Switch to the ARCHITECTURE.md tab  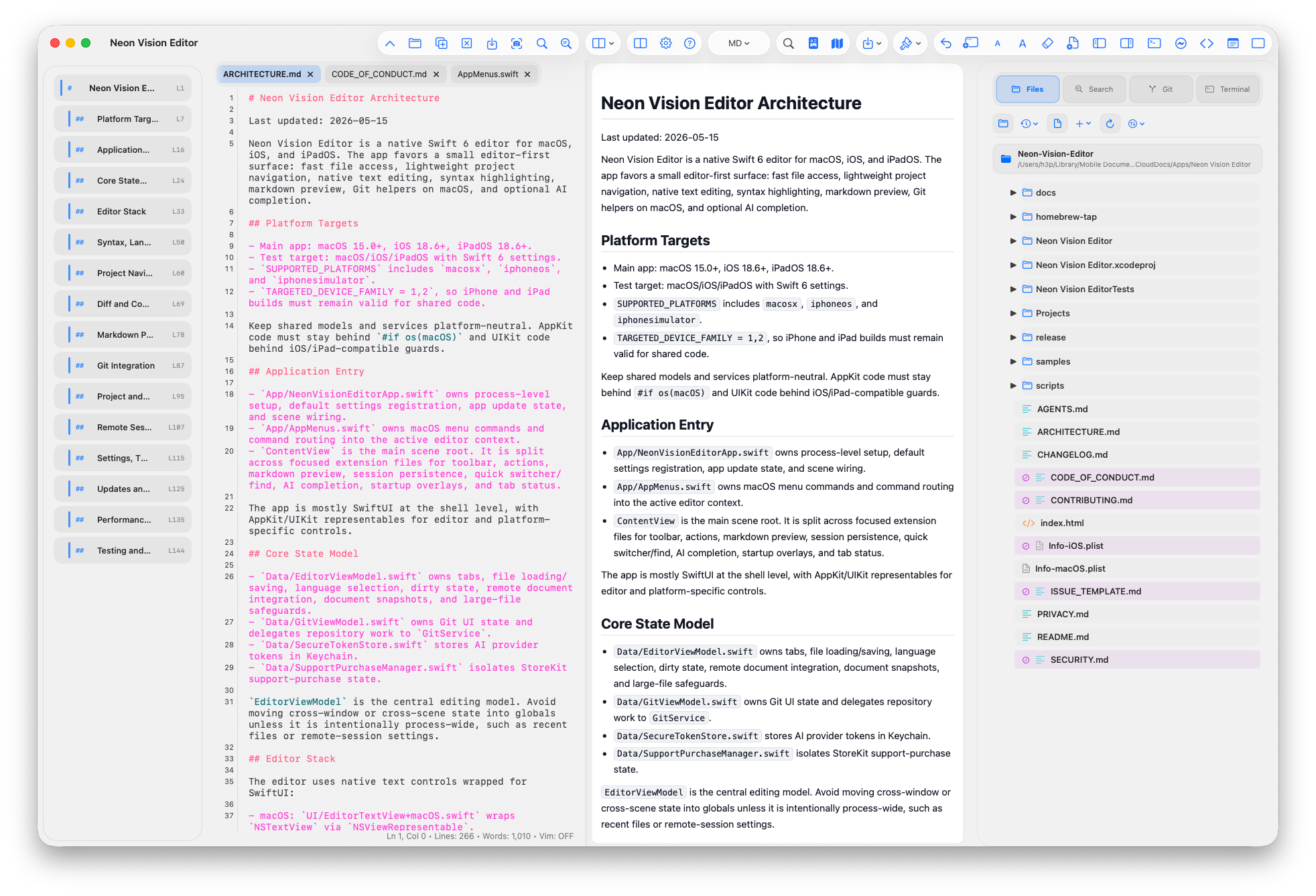262,74
